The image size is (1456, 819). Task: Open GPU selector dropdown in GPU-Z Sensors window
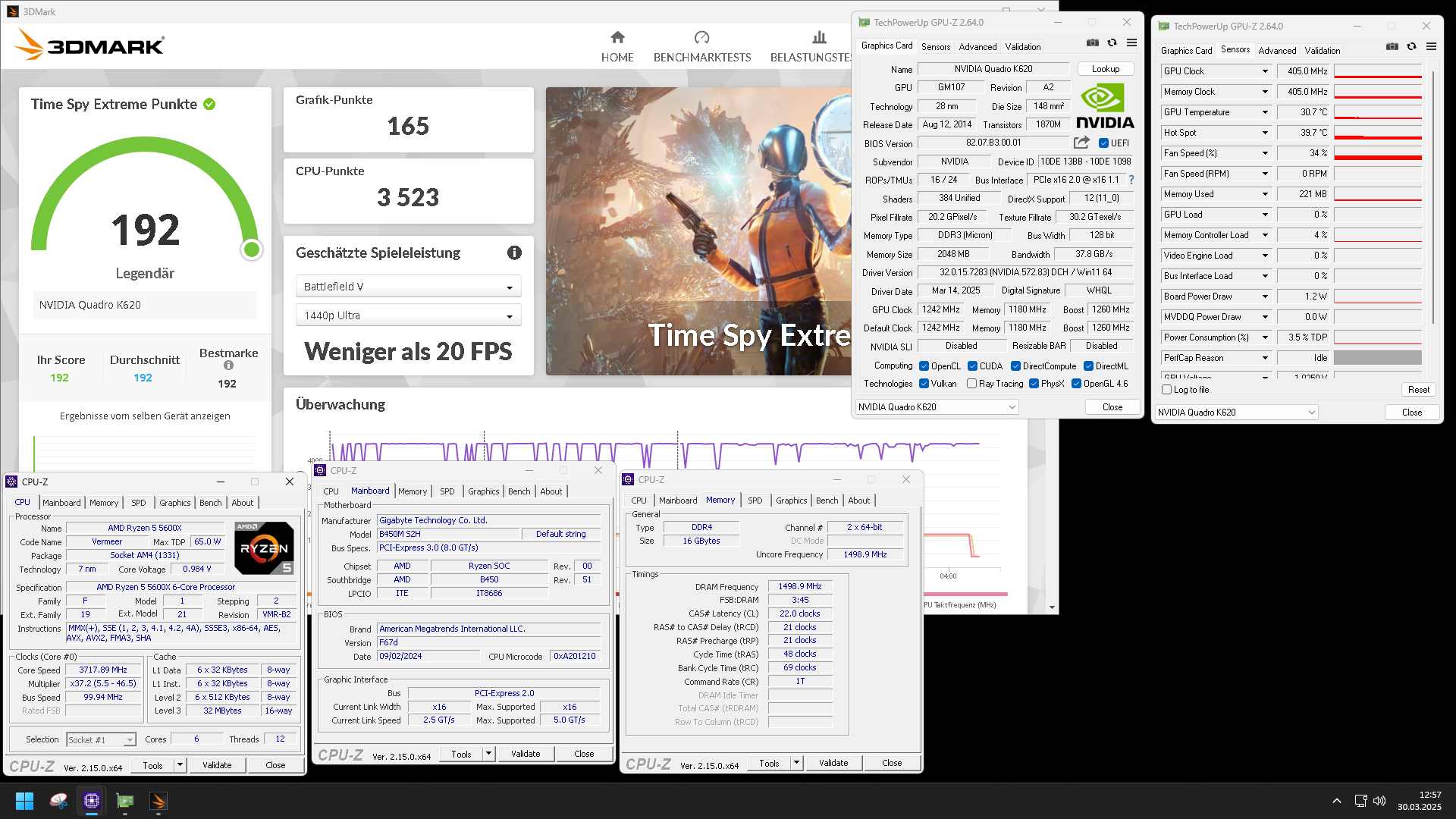[1236, 413]
